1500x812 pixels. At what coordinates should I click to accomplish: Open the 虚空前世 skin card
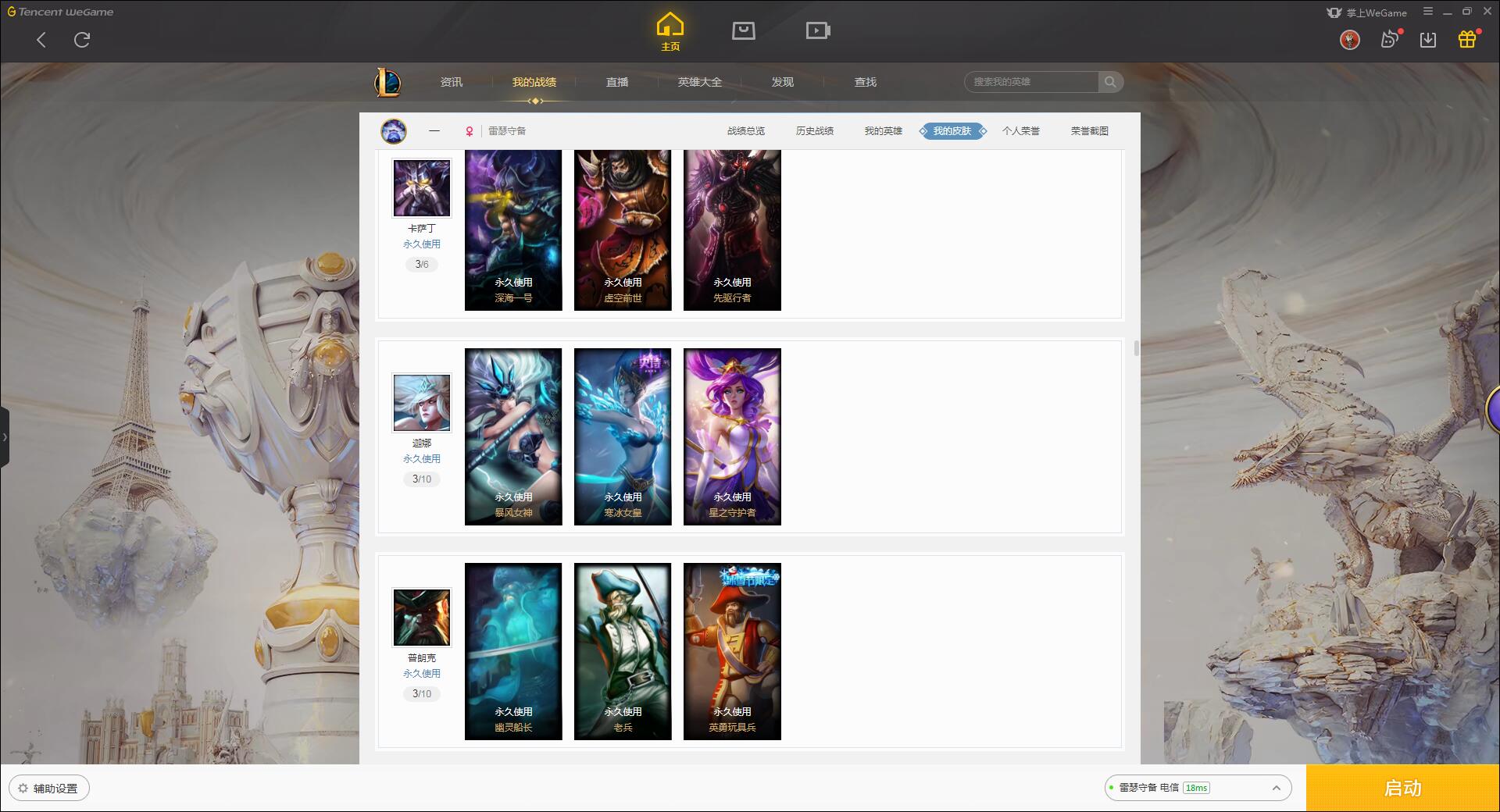point(623,230)
